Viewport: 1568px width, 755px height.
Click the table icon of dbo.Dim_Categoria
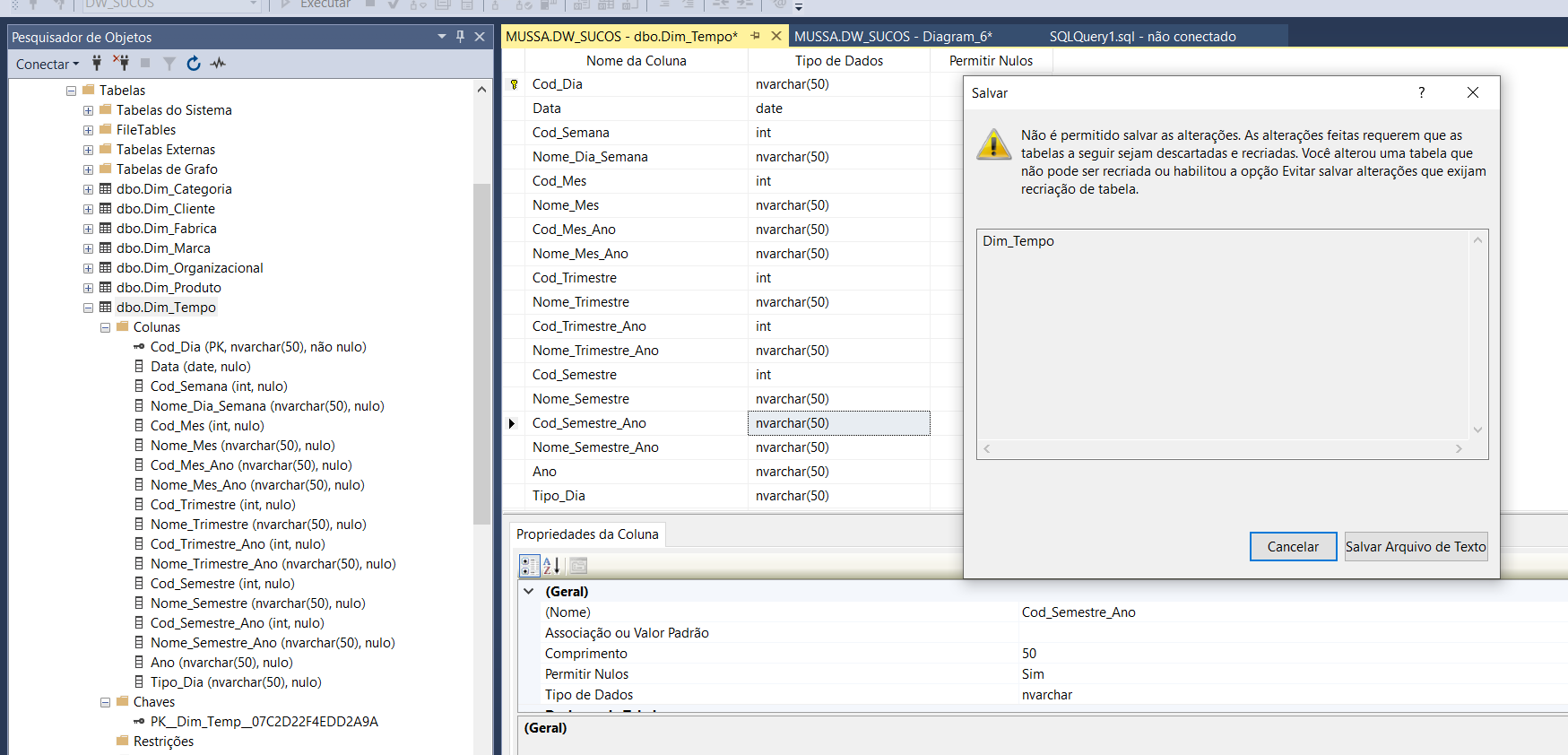[x=106, y=188]
